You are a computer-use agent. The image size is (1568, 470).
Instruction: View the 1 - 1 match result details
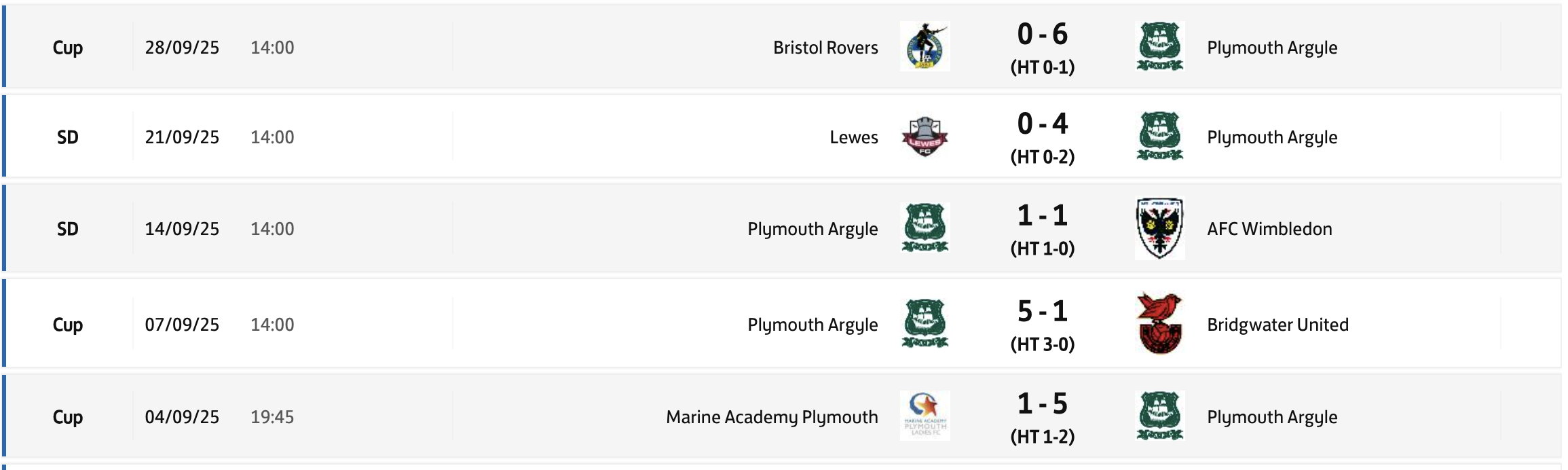tap(1042, 216)
